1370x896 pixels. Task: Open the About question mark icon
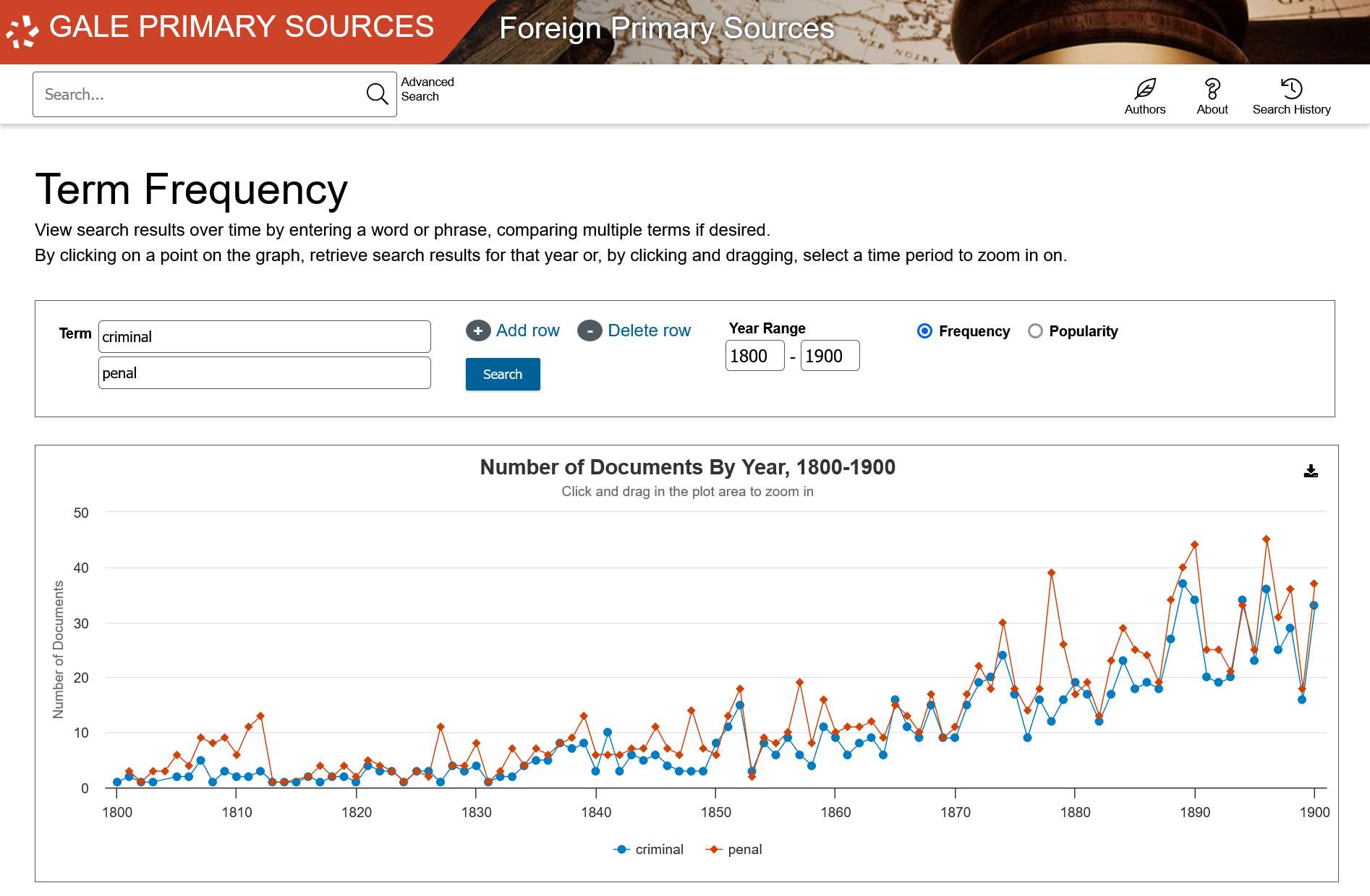tap(1212, 89)
